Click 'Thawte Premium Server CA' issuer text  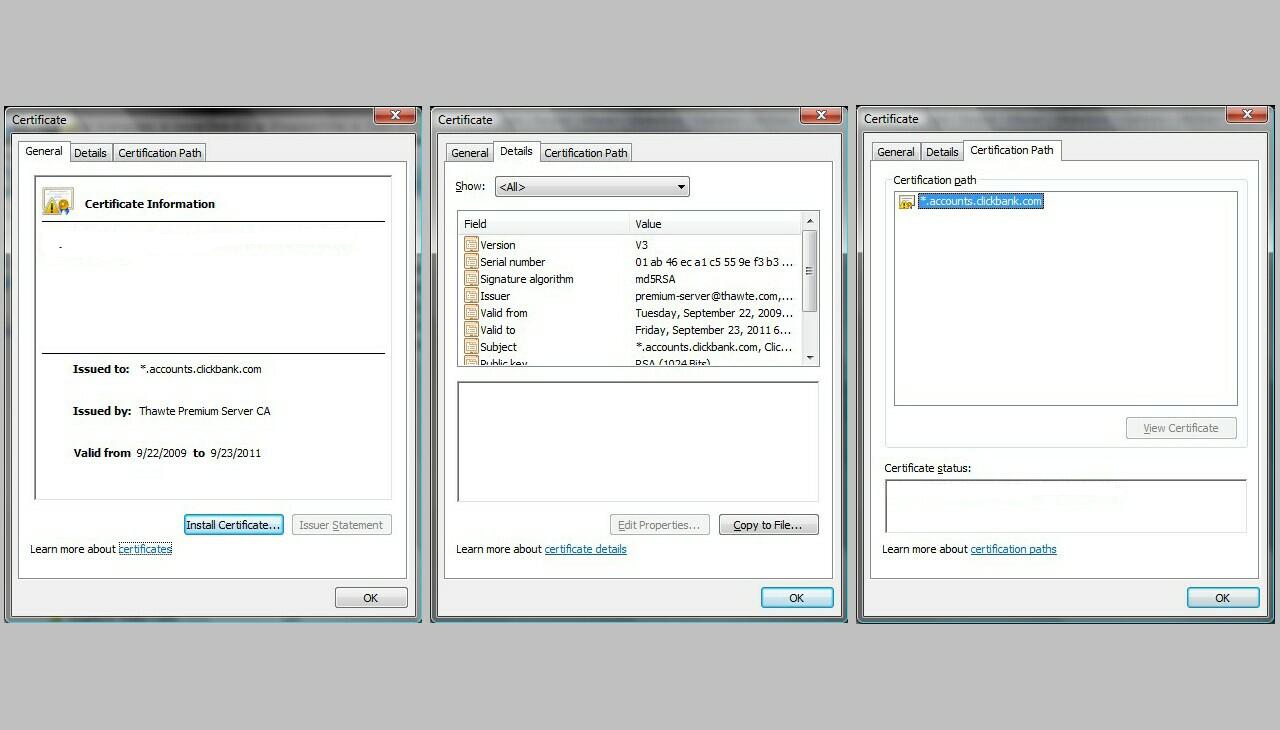(205, 411)
